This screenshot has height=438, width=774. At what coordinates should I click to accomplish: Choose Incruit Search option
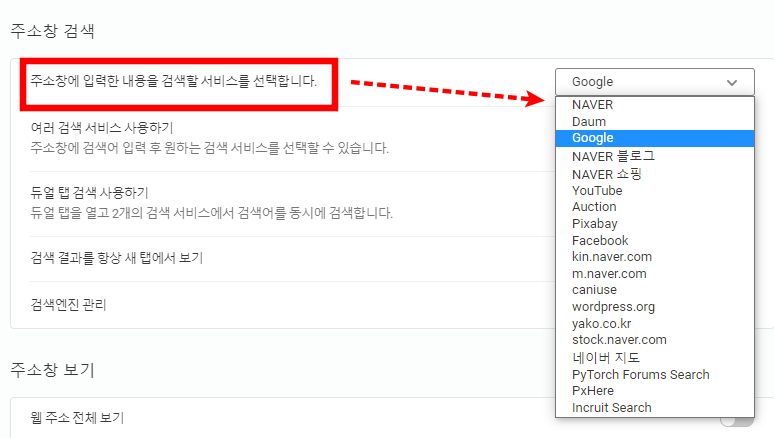655,408
